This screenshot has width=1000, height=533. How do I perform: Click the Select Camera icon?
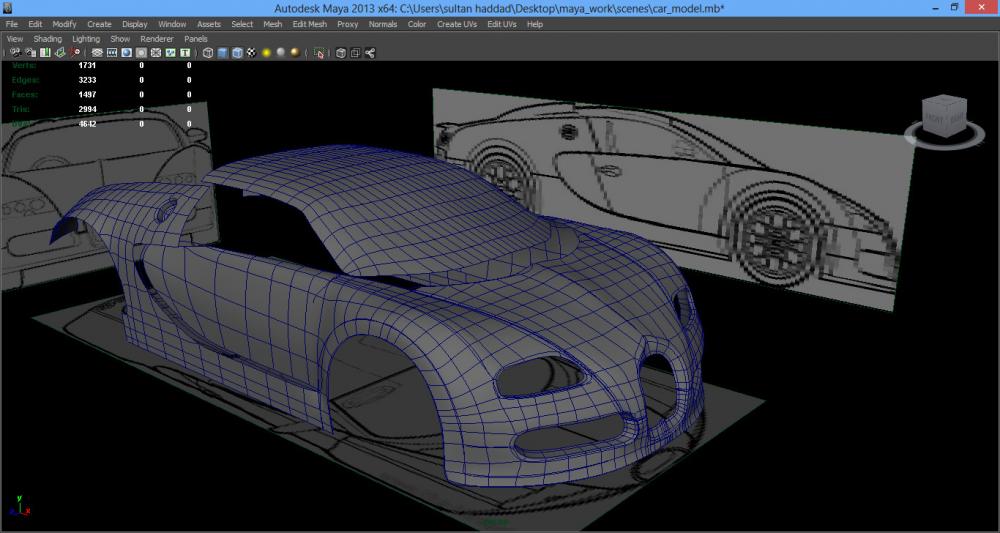pos(16,52)
